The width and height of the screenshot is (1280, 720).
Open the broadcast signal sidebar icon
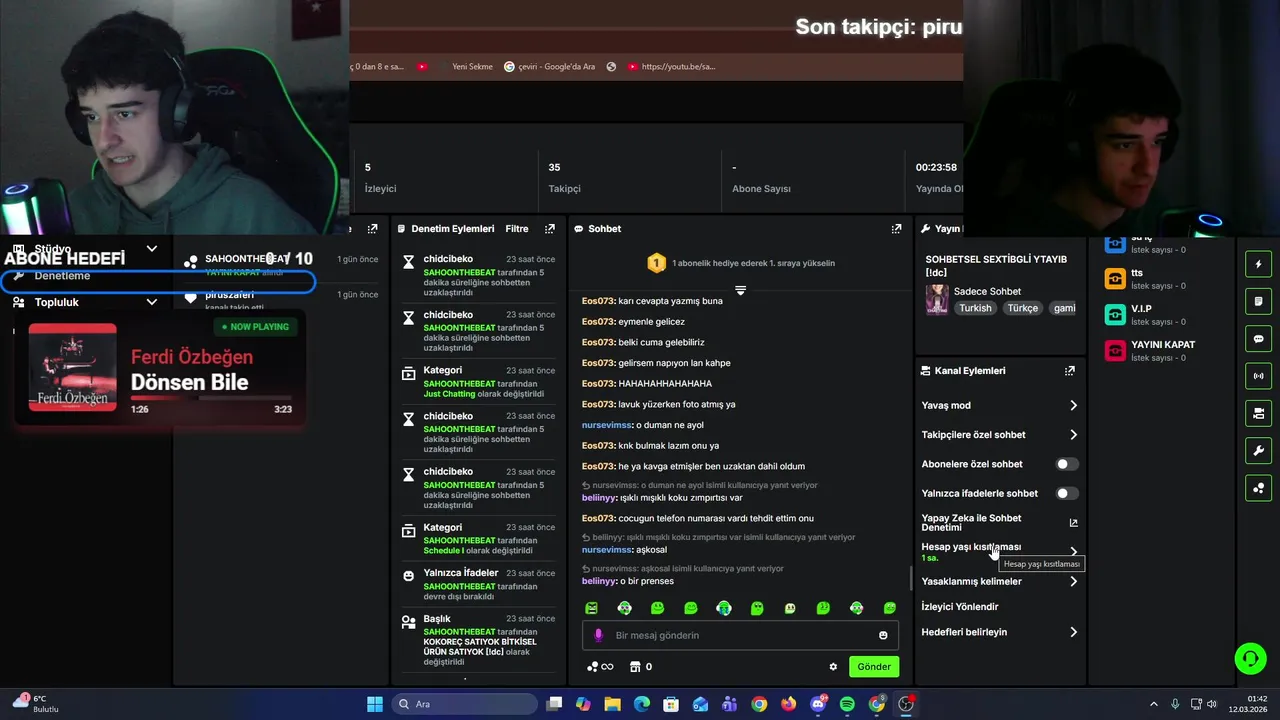(1258, 376)
